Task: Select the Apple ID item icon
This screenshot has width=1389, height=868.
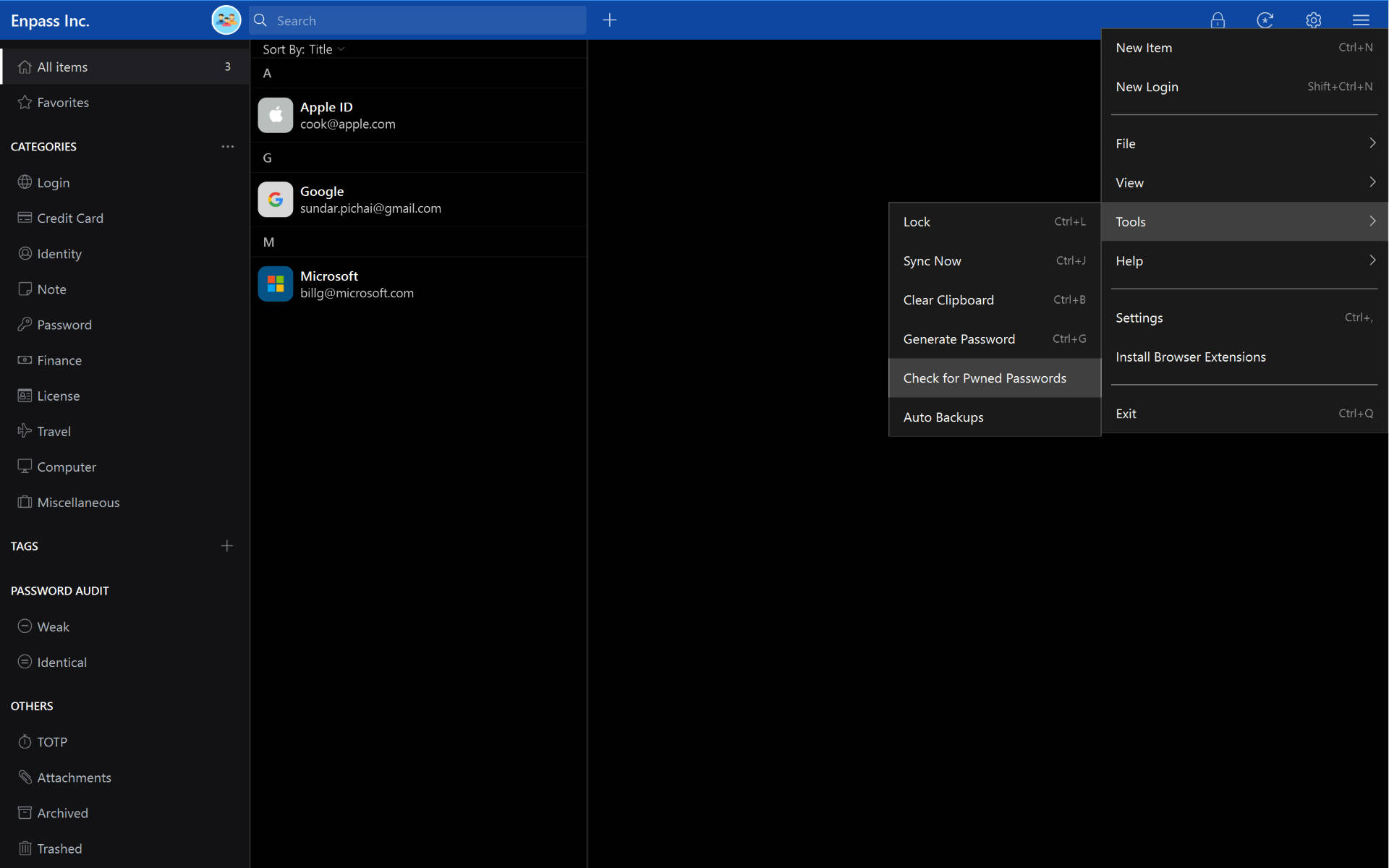Action: point(276,115)
